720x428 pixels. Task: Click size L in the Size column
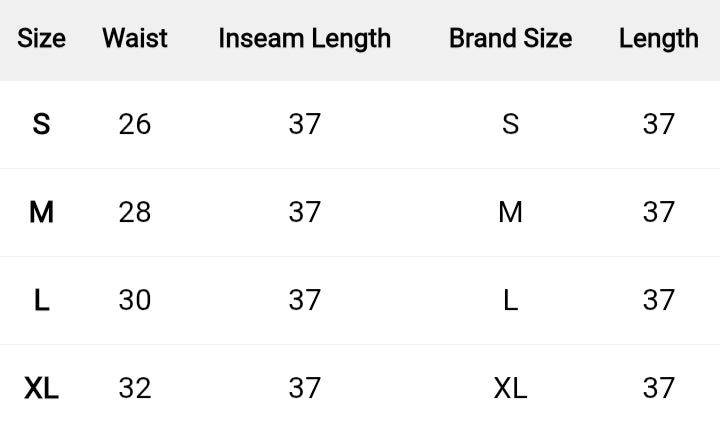click(x=41, y=300)
